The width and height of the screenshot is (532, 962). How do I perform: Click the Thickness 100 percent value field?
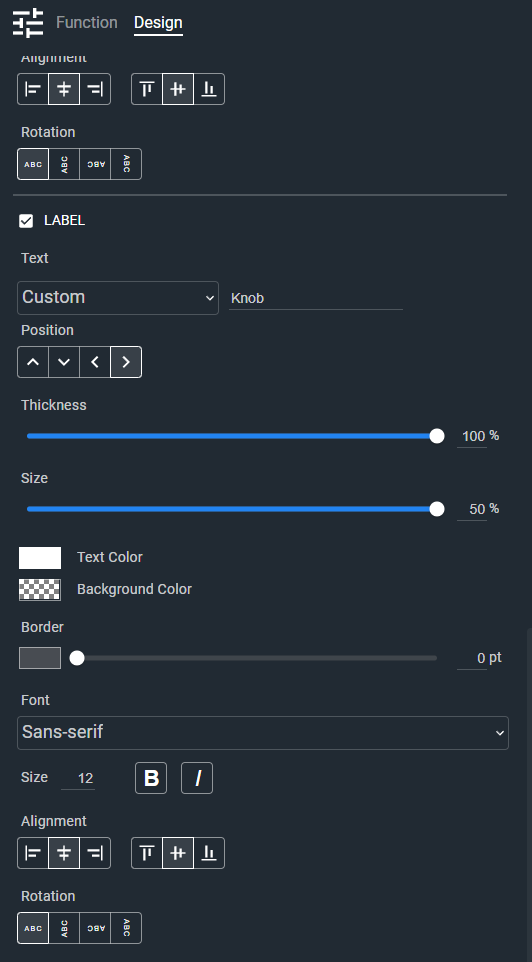(472, 437)
